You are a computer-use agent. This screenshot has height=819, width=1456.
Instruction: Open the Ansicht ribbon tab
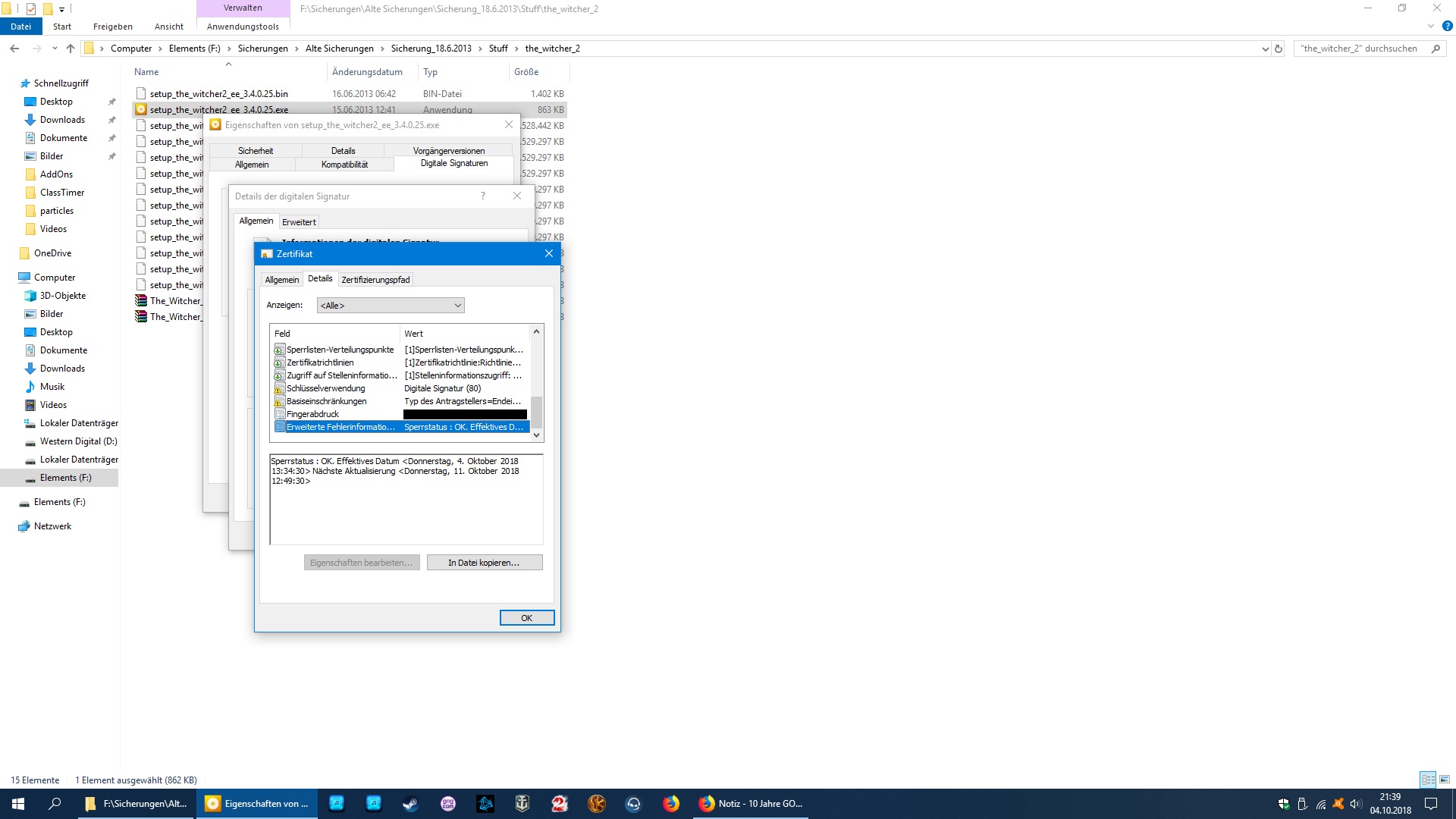pyautogui.click(x=168, y=27)
